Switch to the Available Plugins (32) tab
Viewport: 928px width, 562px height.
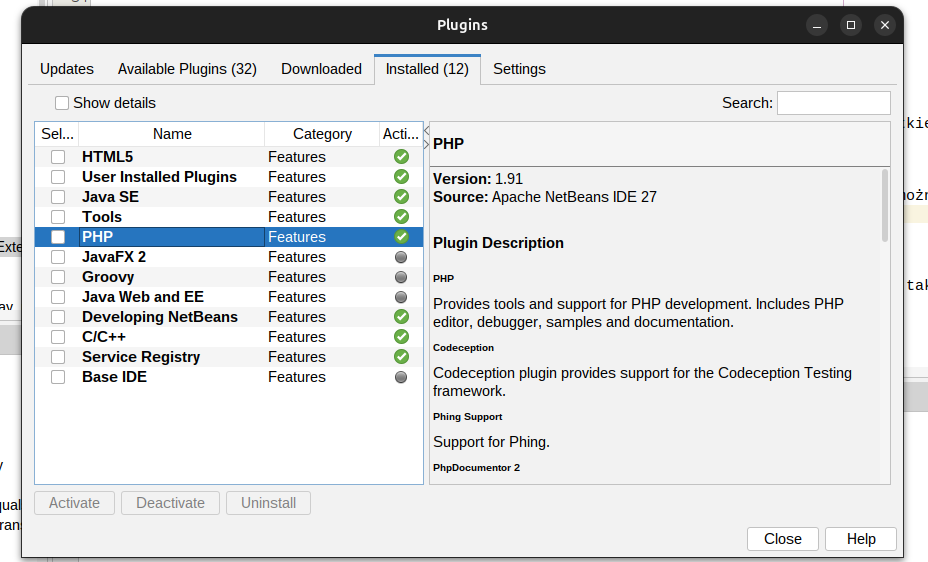[x=187, y=69]
